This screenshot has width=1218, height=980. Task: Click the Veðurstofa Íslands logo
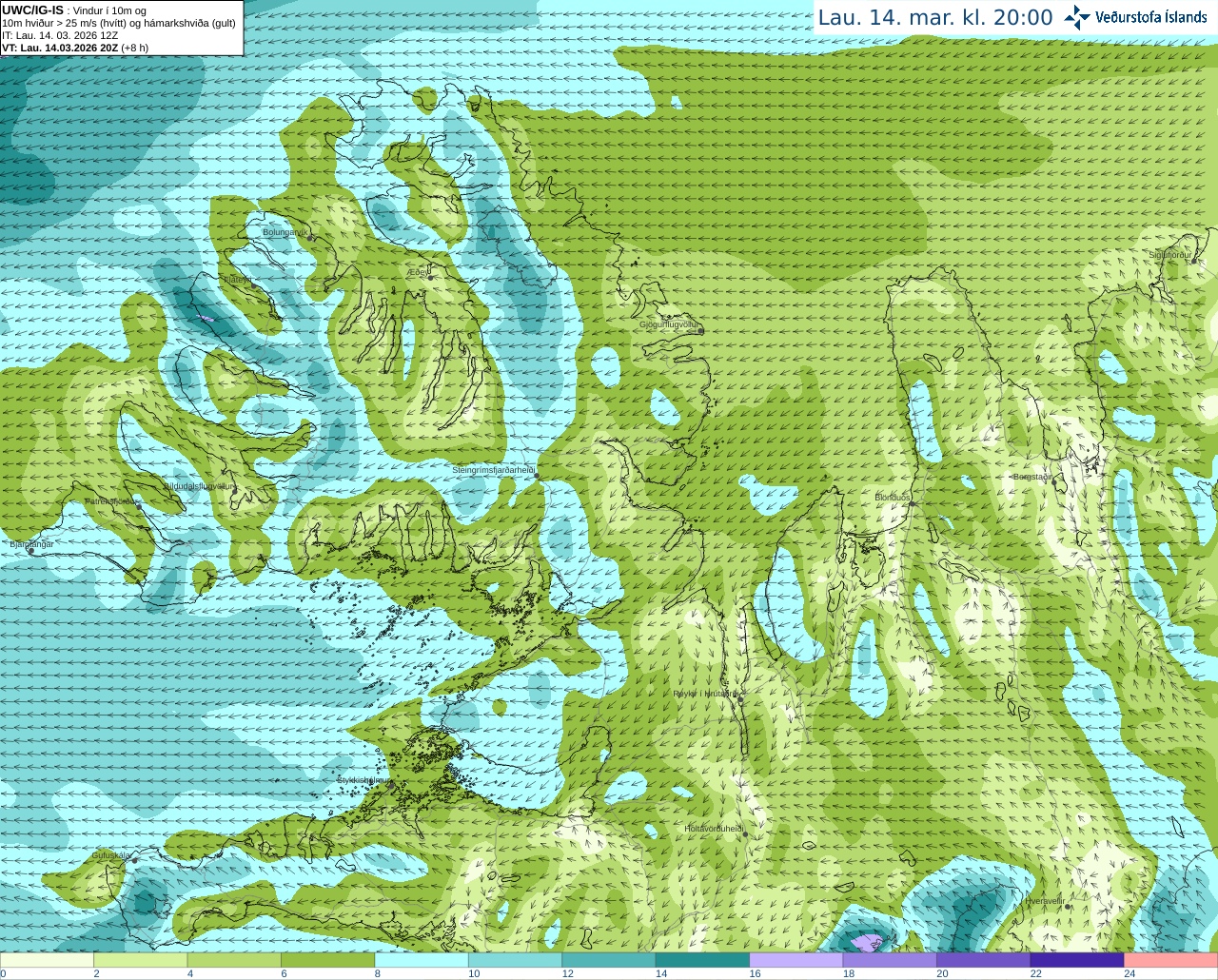1135,17
